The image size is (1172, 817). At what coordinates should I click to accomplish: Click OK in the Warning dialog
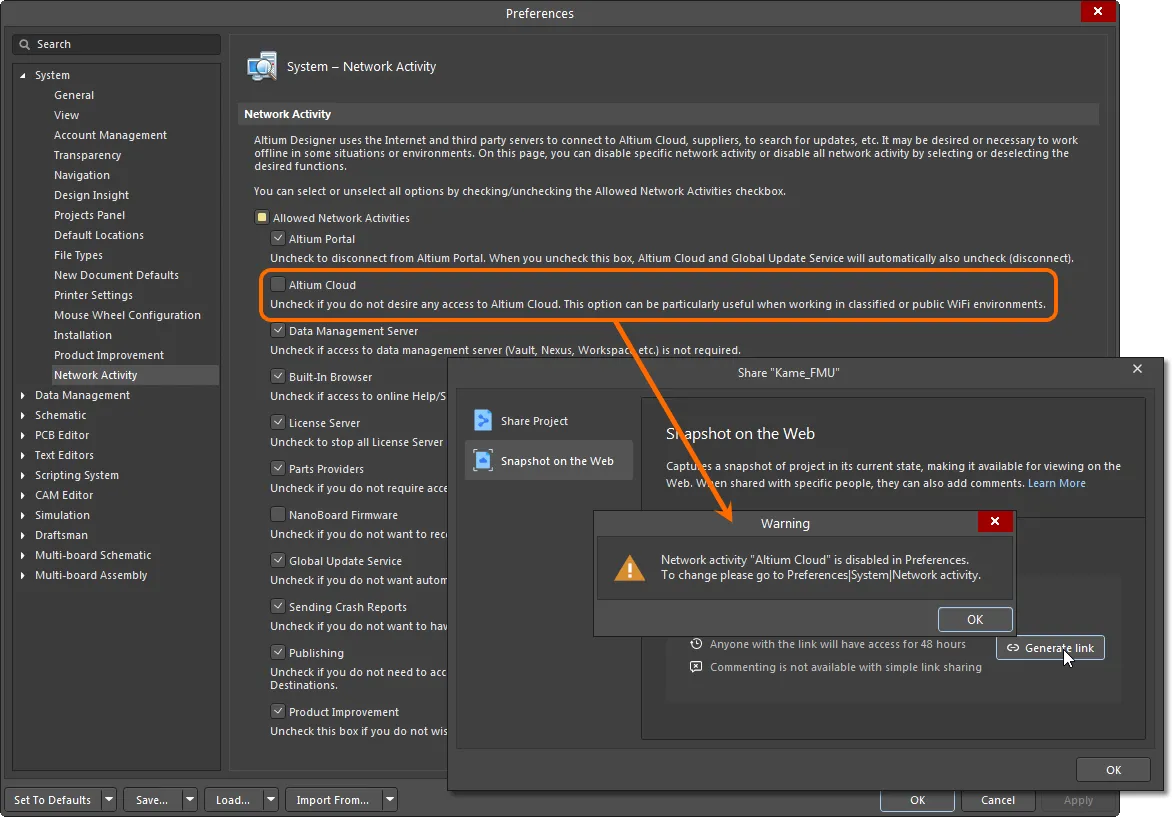click(975, 619)
